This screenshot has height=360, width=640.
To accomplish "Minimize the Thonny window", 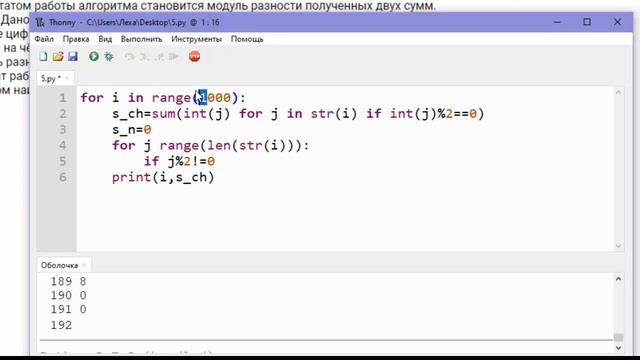I will click(x=557, y=22).
